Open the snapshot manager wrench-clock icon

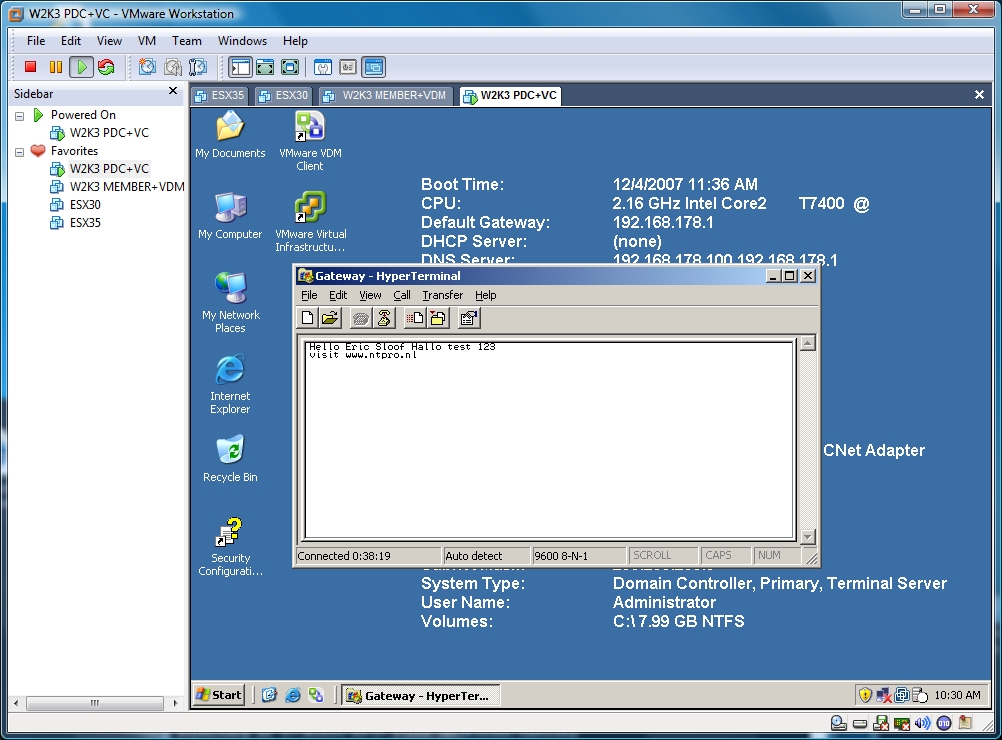[197, 66]
